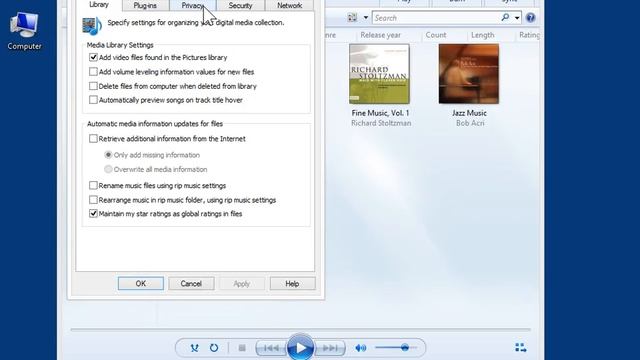Enable Rename music files using rip settings

pyautogui.click(x=93, y=186)
